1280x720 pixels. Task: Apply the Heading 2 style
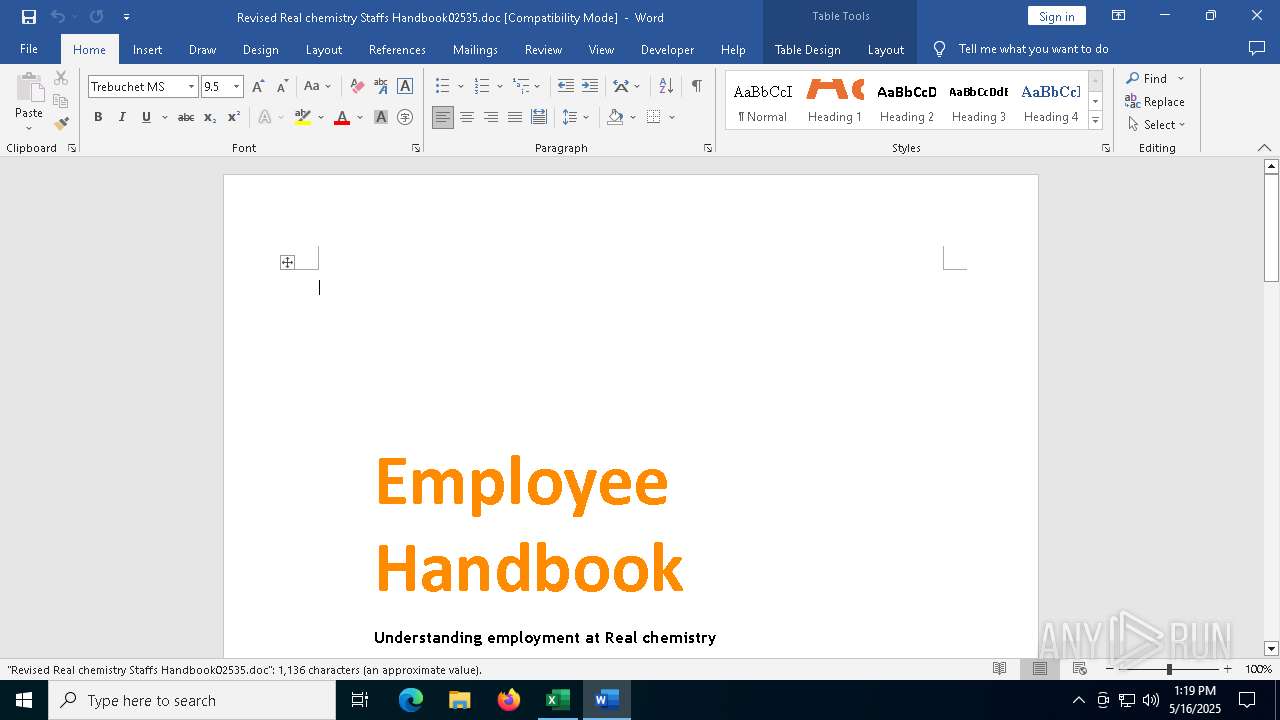[x=907, y=100]
